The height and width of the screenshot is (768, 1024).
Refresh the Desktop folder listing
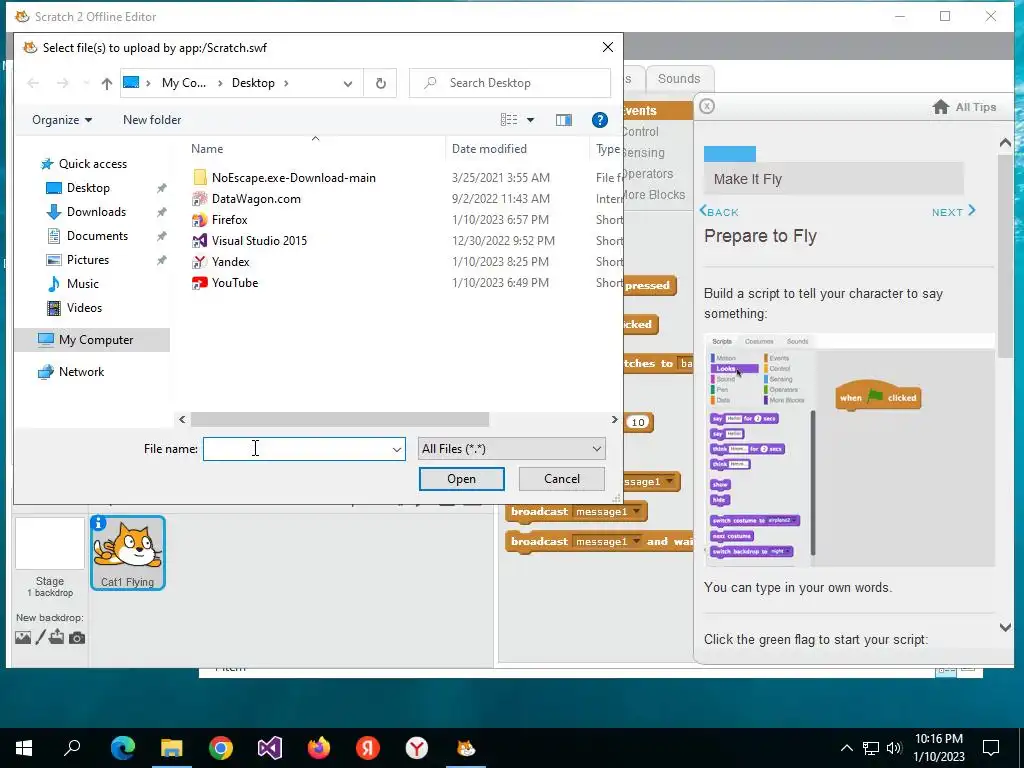pos(381,84)
